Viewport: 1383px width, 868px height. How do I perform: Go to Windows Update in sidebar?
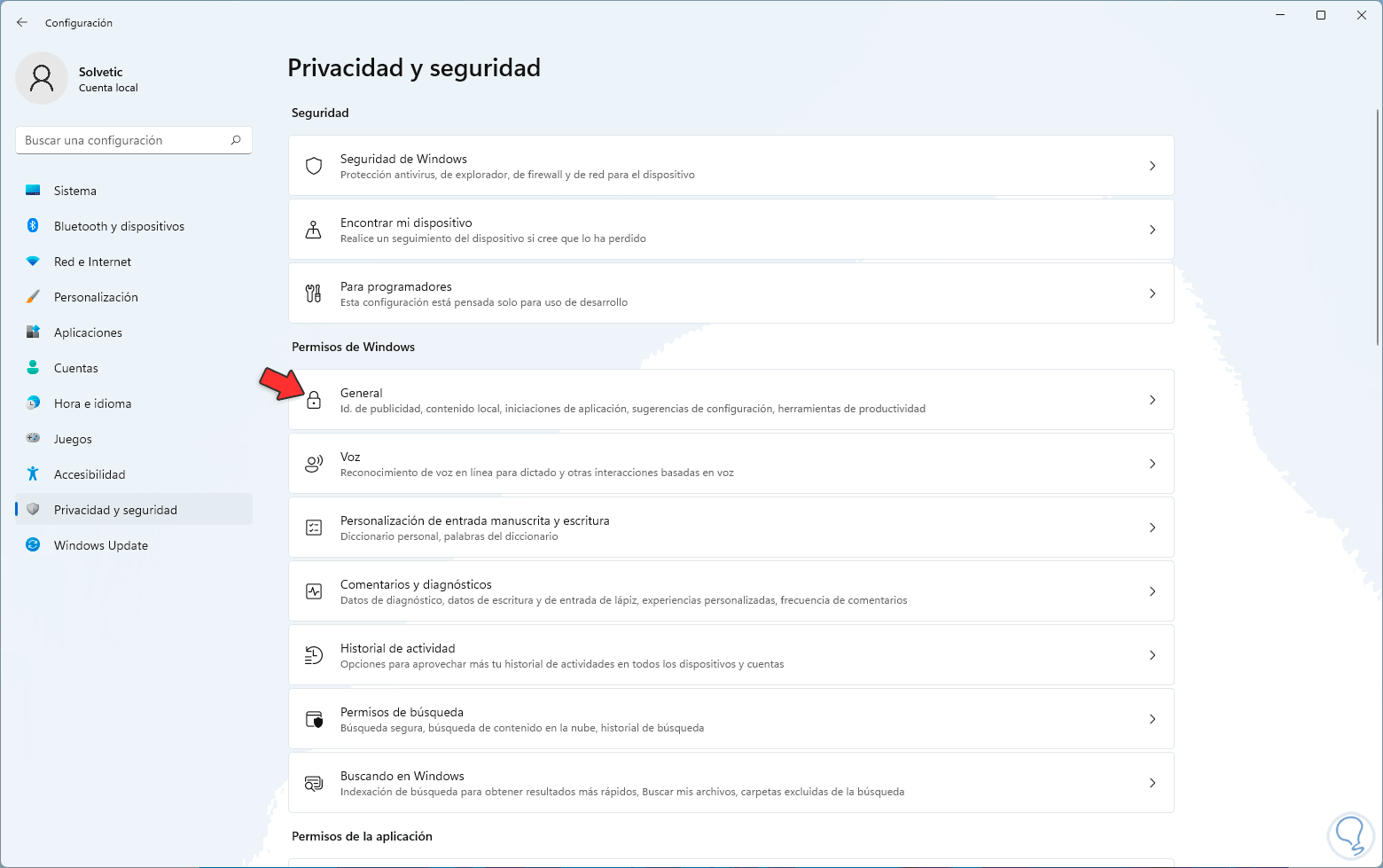pos(101,545)
